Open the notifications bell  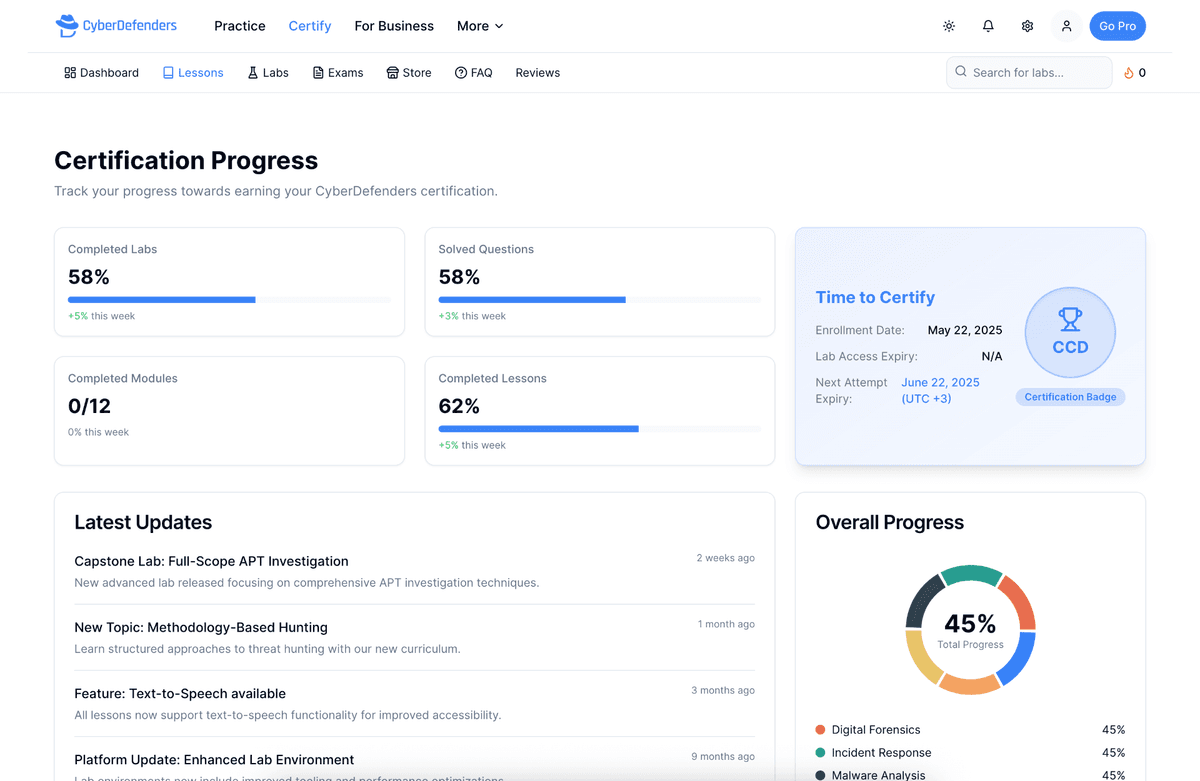point(988,26)
